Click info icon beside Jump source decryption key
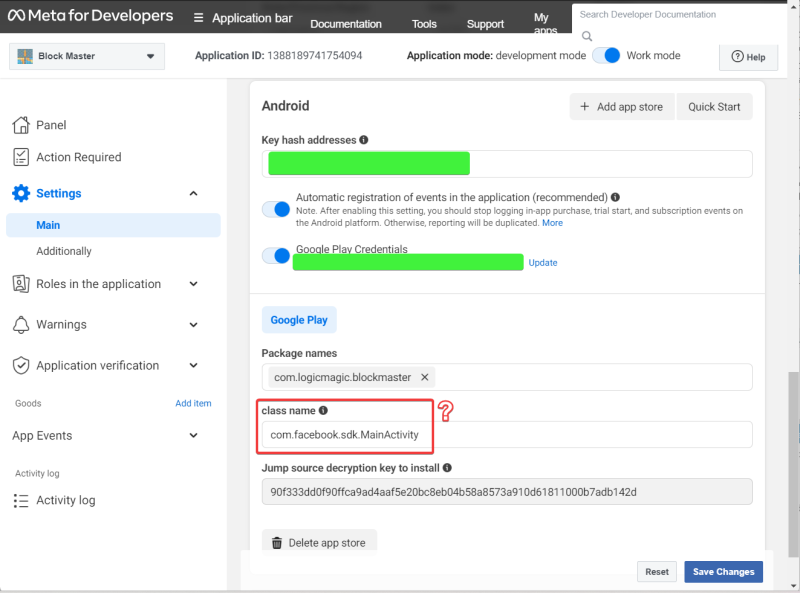 click(447, 467)
